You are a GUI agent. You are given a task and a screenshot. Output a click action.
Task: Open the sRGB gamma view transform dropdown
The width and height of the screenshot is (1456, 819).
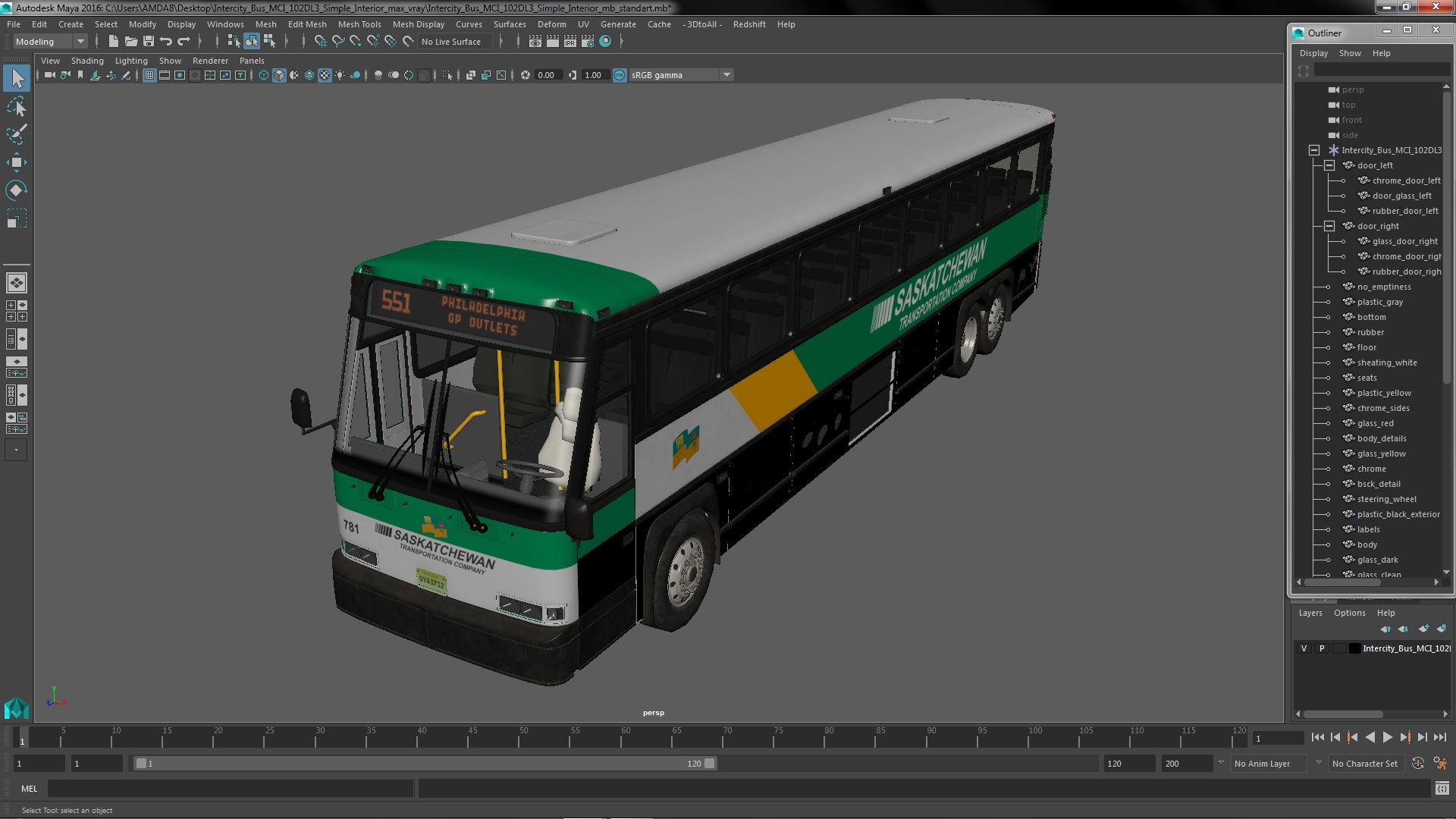[x=680, y=75]
